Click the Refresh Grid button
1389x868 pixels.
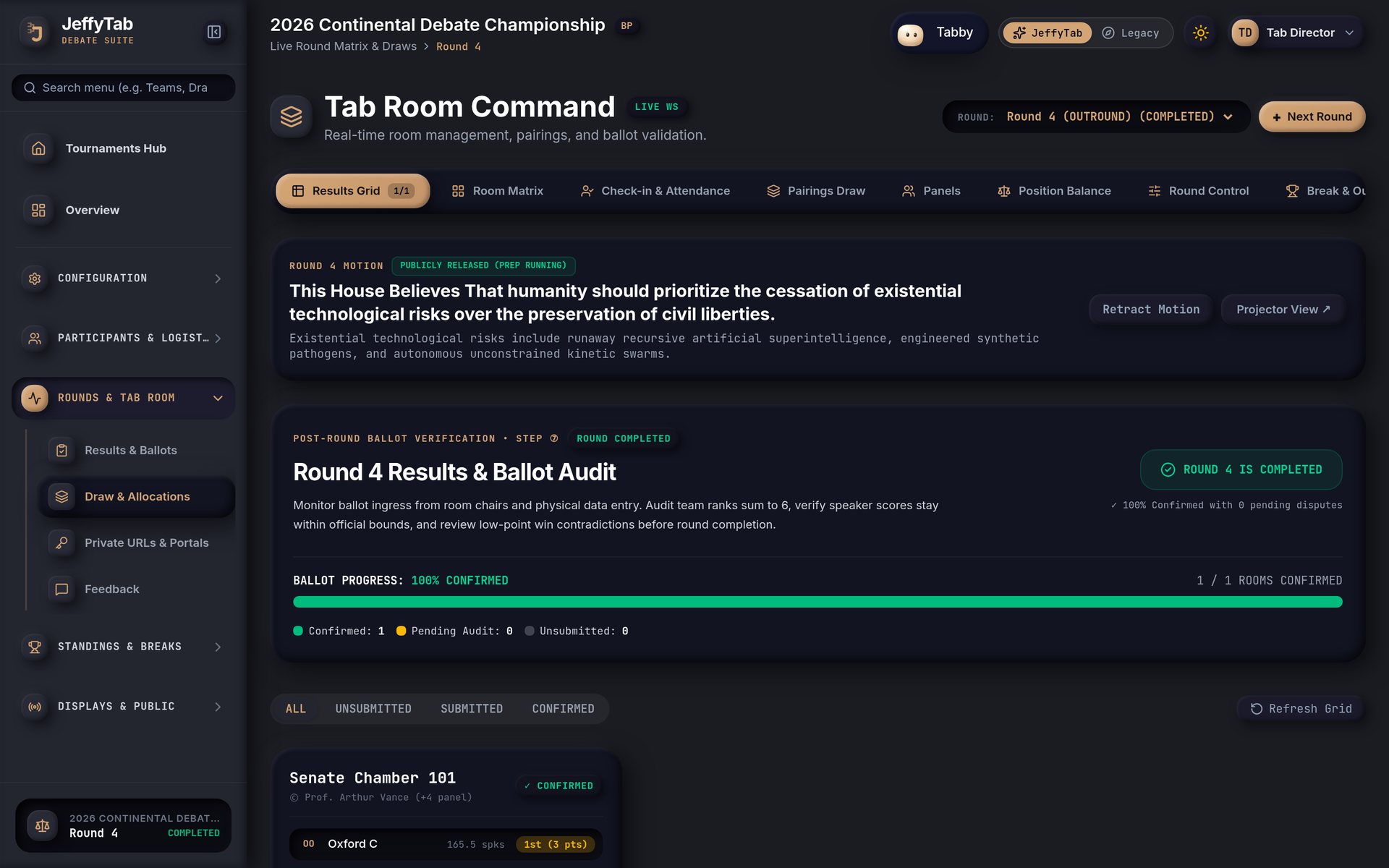coord(1301,709)
